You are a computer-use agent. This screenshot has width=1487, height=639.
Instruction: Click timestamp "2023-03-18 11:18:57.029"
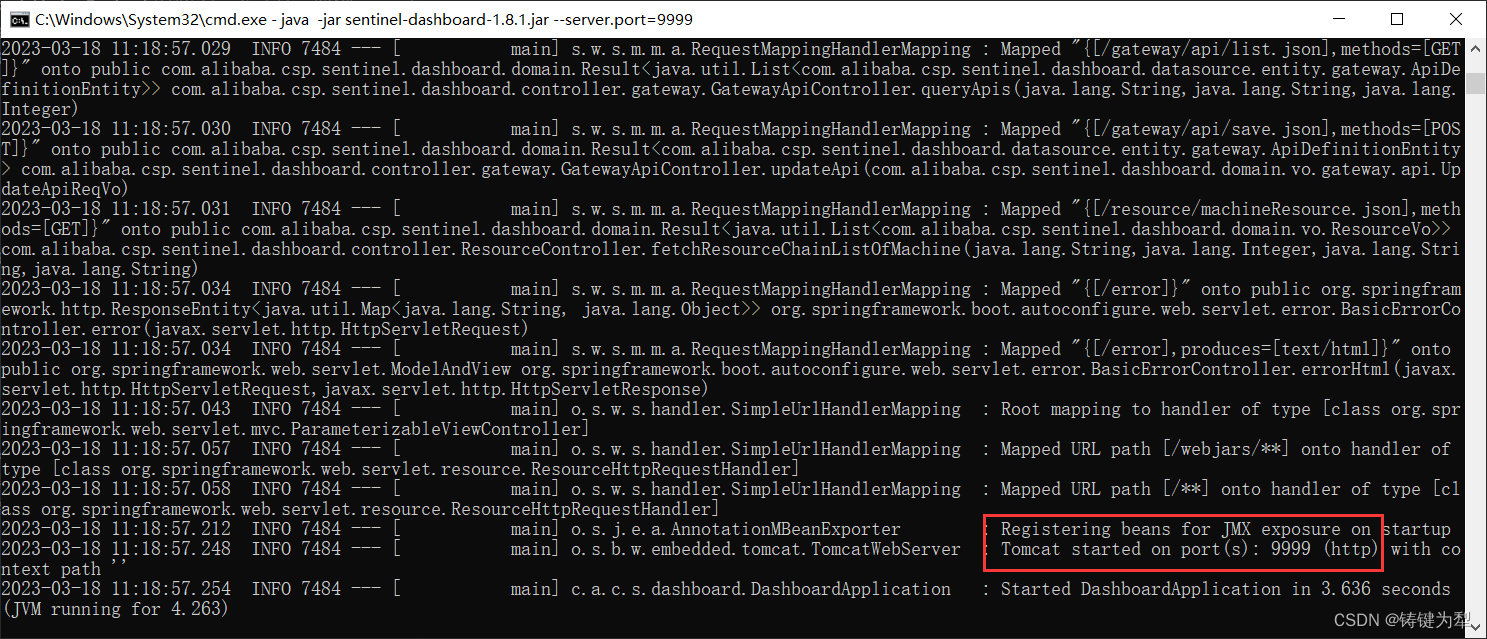(116, 49)
